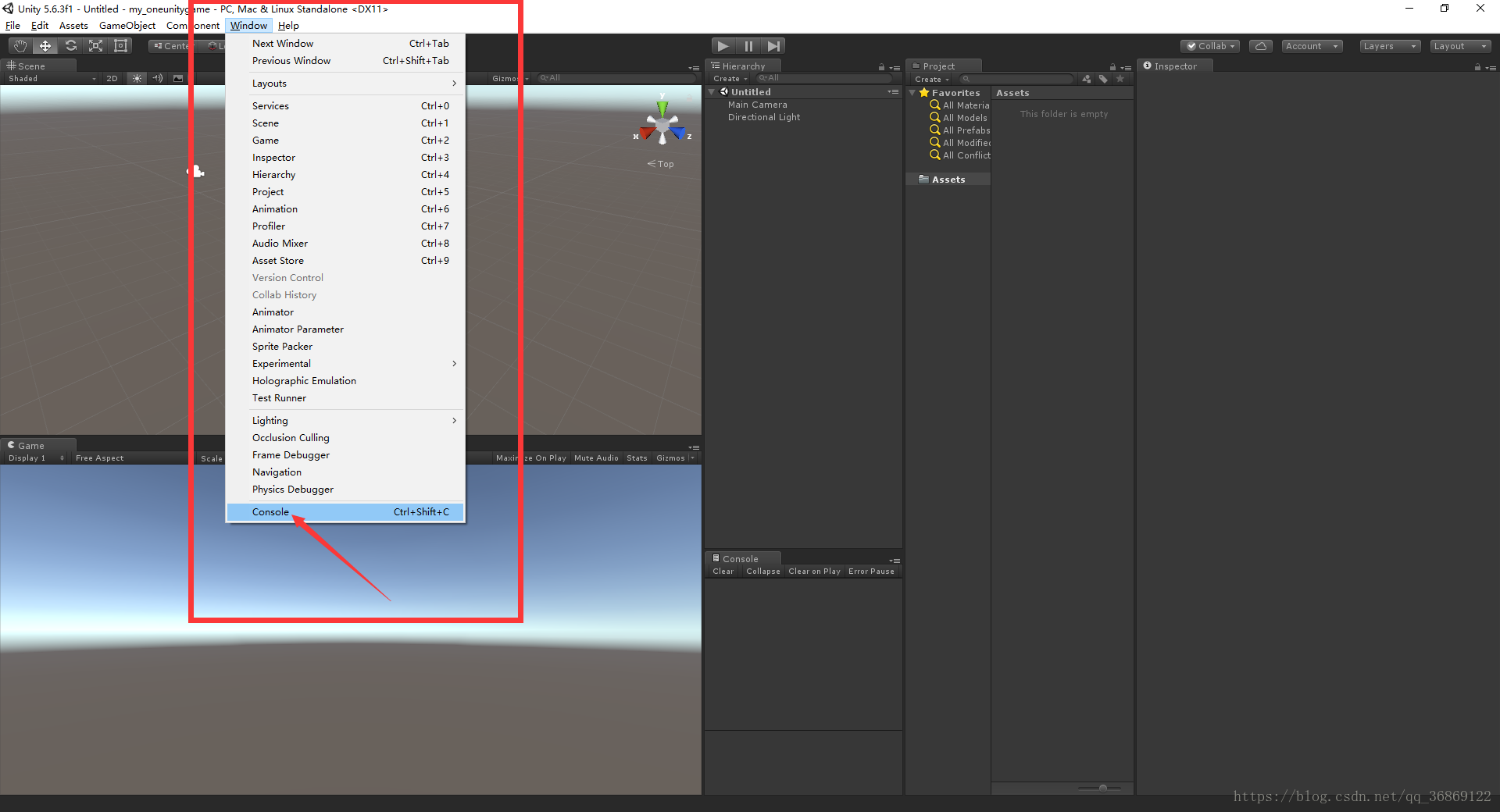Toggle Clear on Play in Console
The width and height of the screenshot is (1500, 812).
[814, 572]
